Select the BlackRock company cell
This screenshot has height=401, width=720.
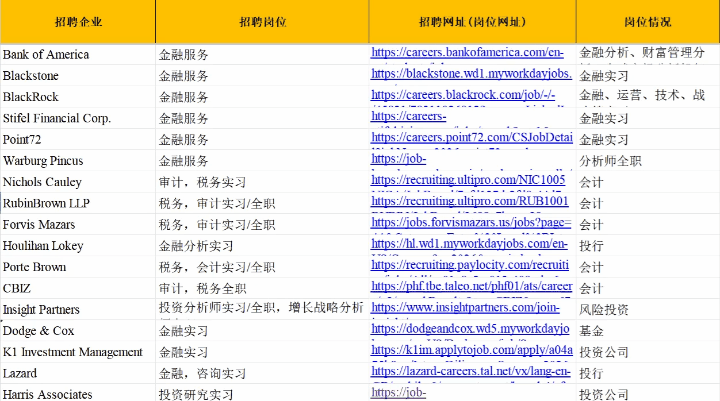point(78,97)
